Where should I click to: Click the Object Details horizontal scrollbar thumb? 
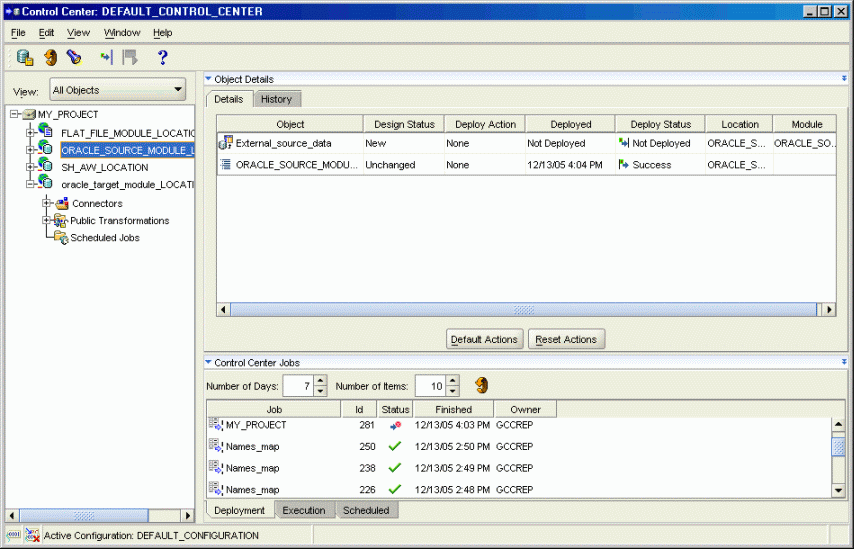click(x=523, y=309)
